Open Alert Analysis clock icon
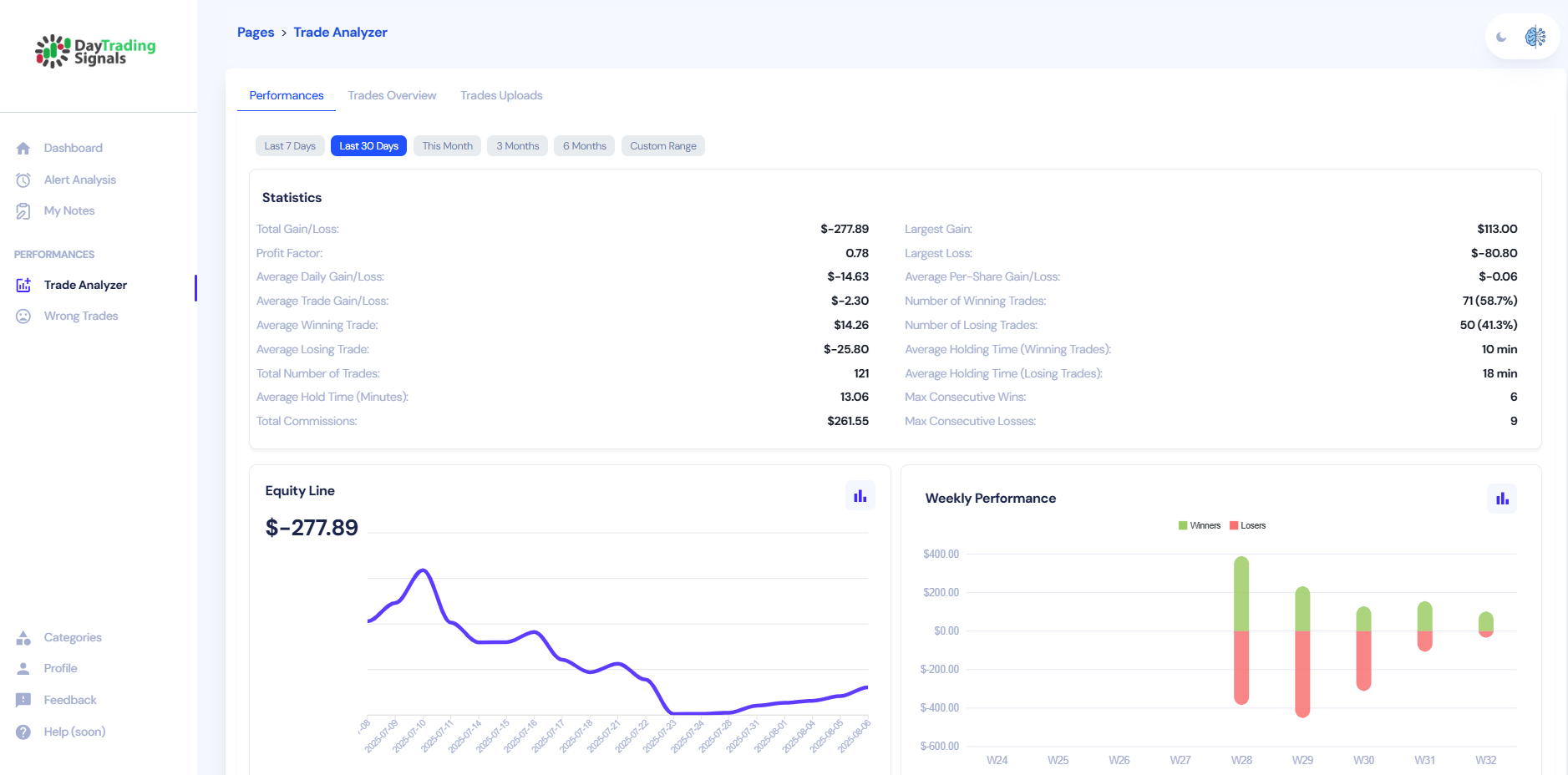 pos(23,180)
